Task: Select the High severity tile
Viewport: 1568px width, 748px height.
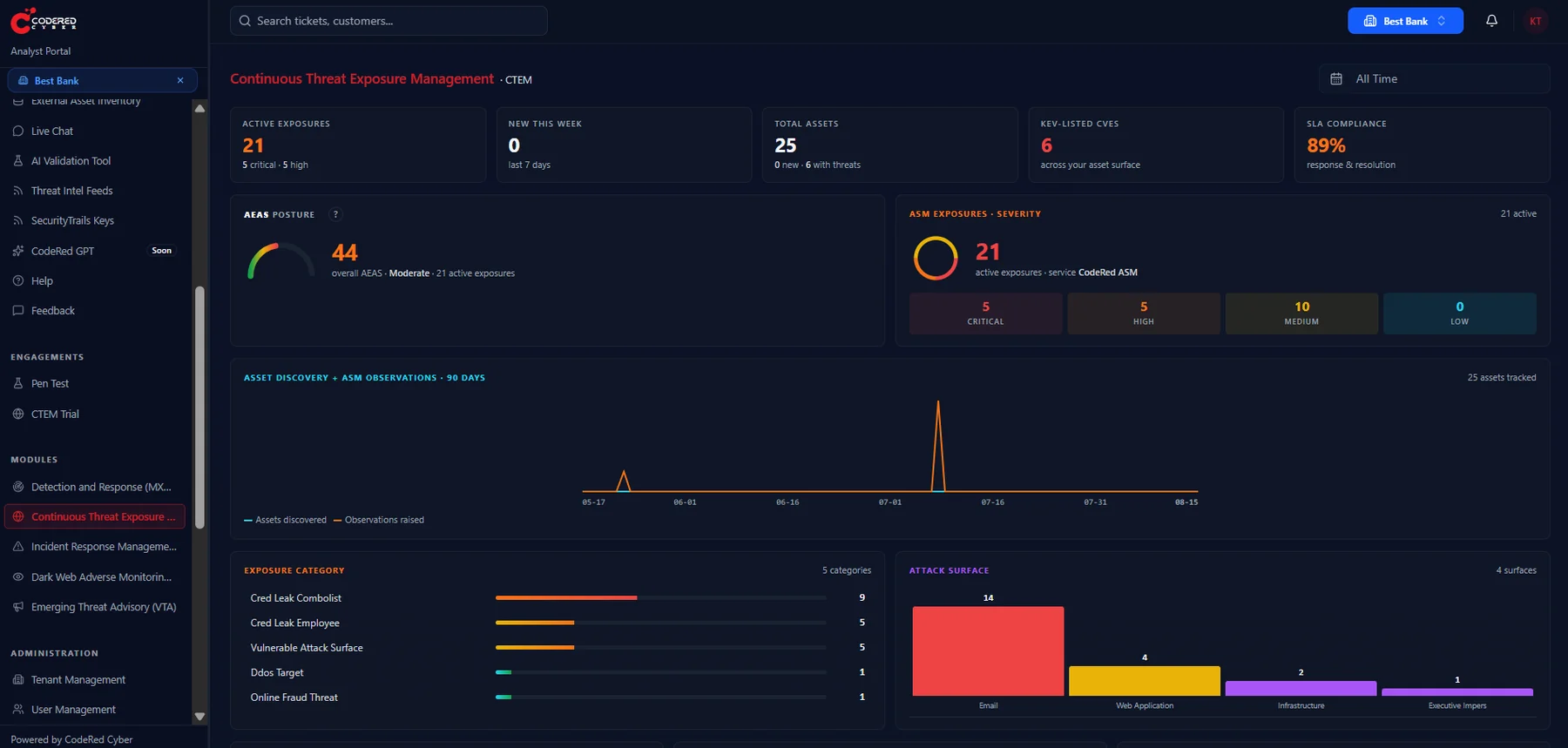Action: point(1144,313)
